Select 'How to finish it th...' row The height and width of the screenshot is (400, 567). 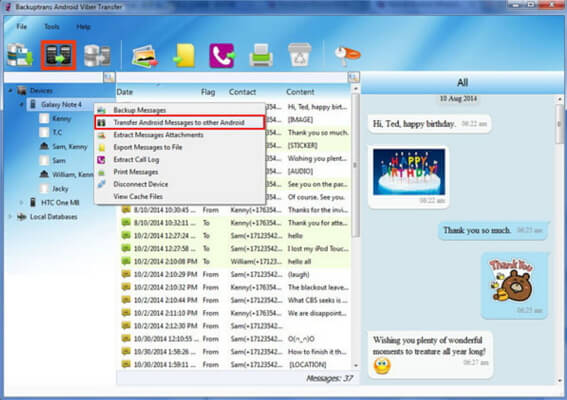pyautogui.click(x=234, y=352)
